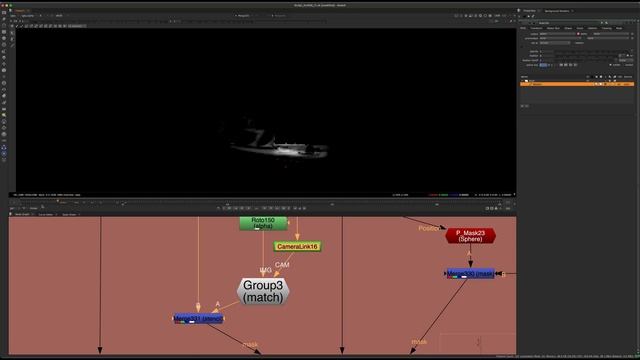Image resolution: width=640 pixels, height=360 pixels.
Task: Open the Transform tab in Roto properties
Action: click(x=536, y=28)
